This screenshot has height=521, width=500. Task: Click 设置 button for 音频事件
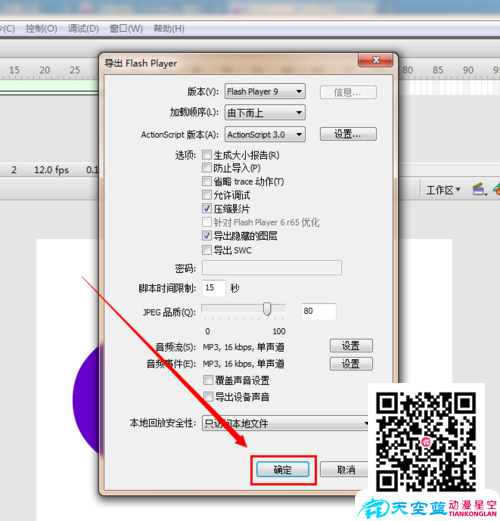coord(351,364)
